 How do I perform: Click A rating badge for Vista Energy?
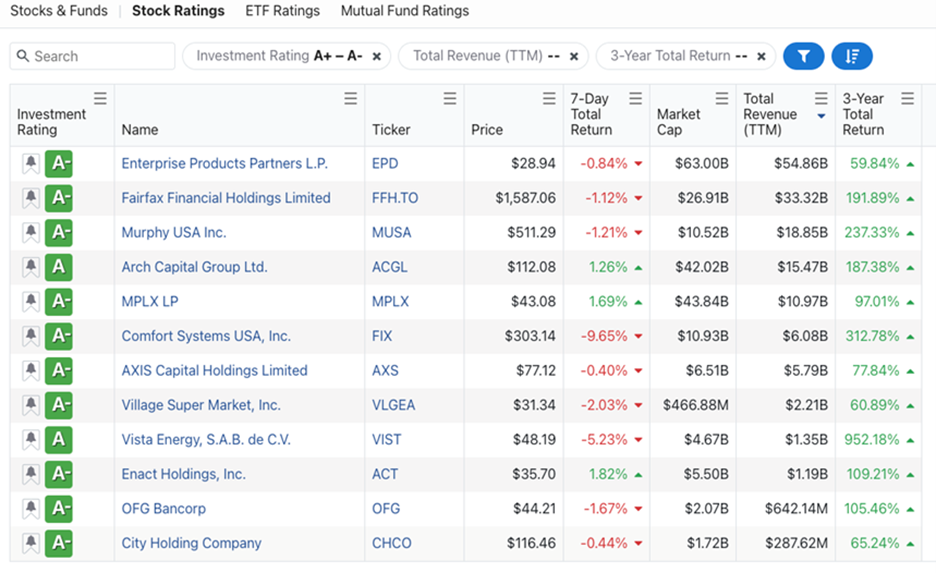(58, 440)
